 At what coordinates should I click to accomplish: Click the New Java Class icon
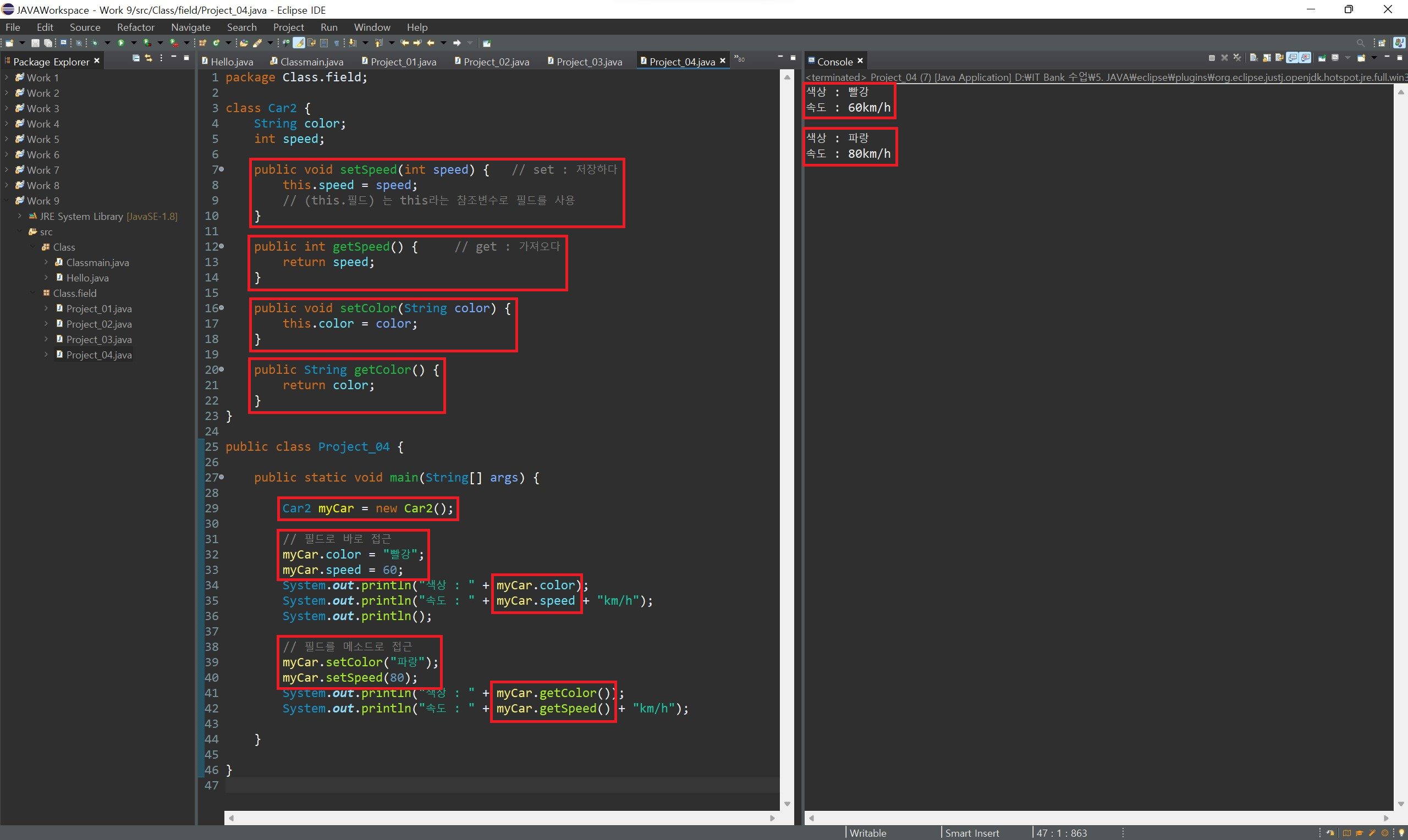tap(216, 43)
